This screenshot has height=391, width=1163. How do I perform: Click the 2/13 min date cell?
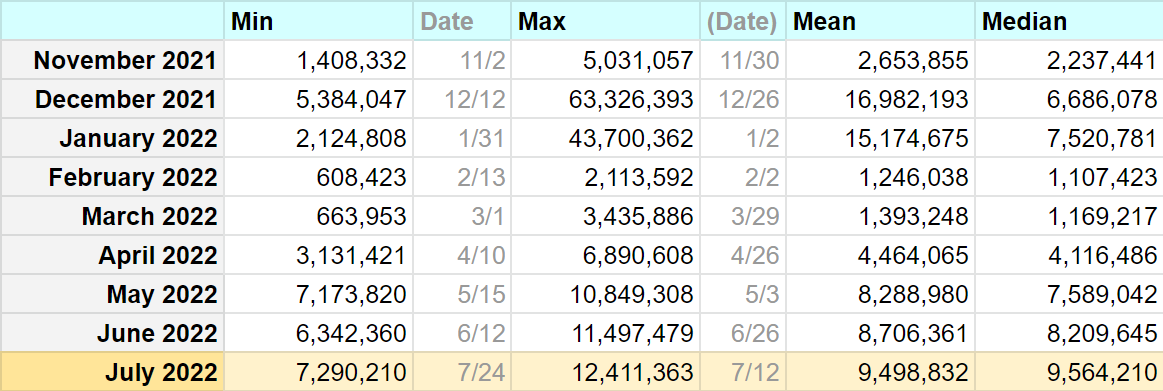[462, 177]
